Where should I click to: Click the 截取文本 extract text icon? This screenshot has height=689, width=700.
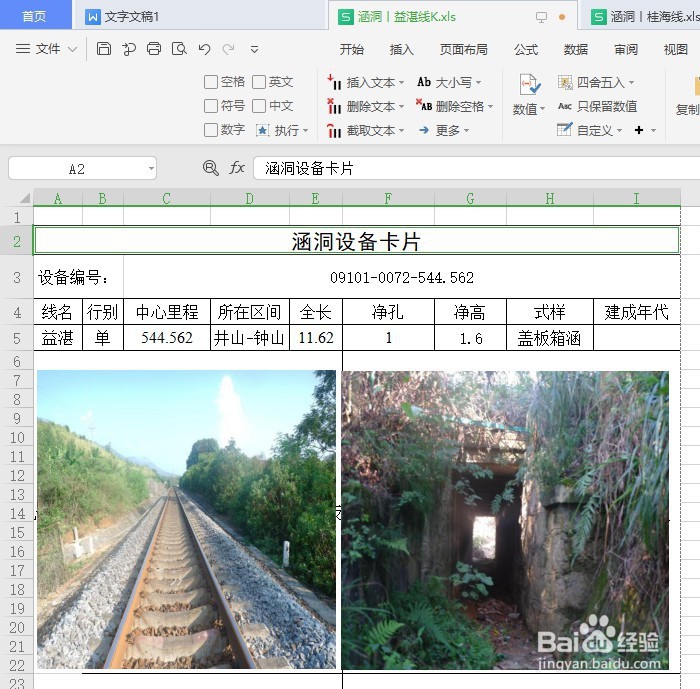pos(334,130)
